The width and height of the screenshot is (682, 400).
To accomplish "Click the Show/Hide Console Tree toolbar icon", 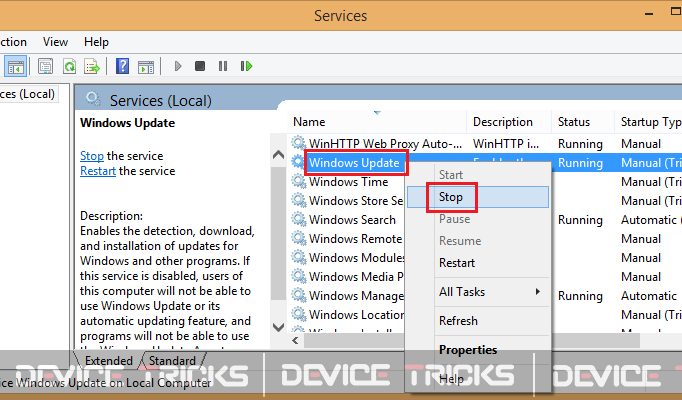I will point(16,67).
